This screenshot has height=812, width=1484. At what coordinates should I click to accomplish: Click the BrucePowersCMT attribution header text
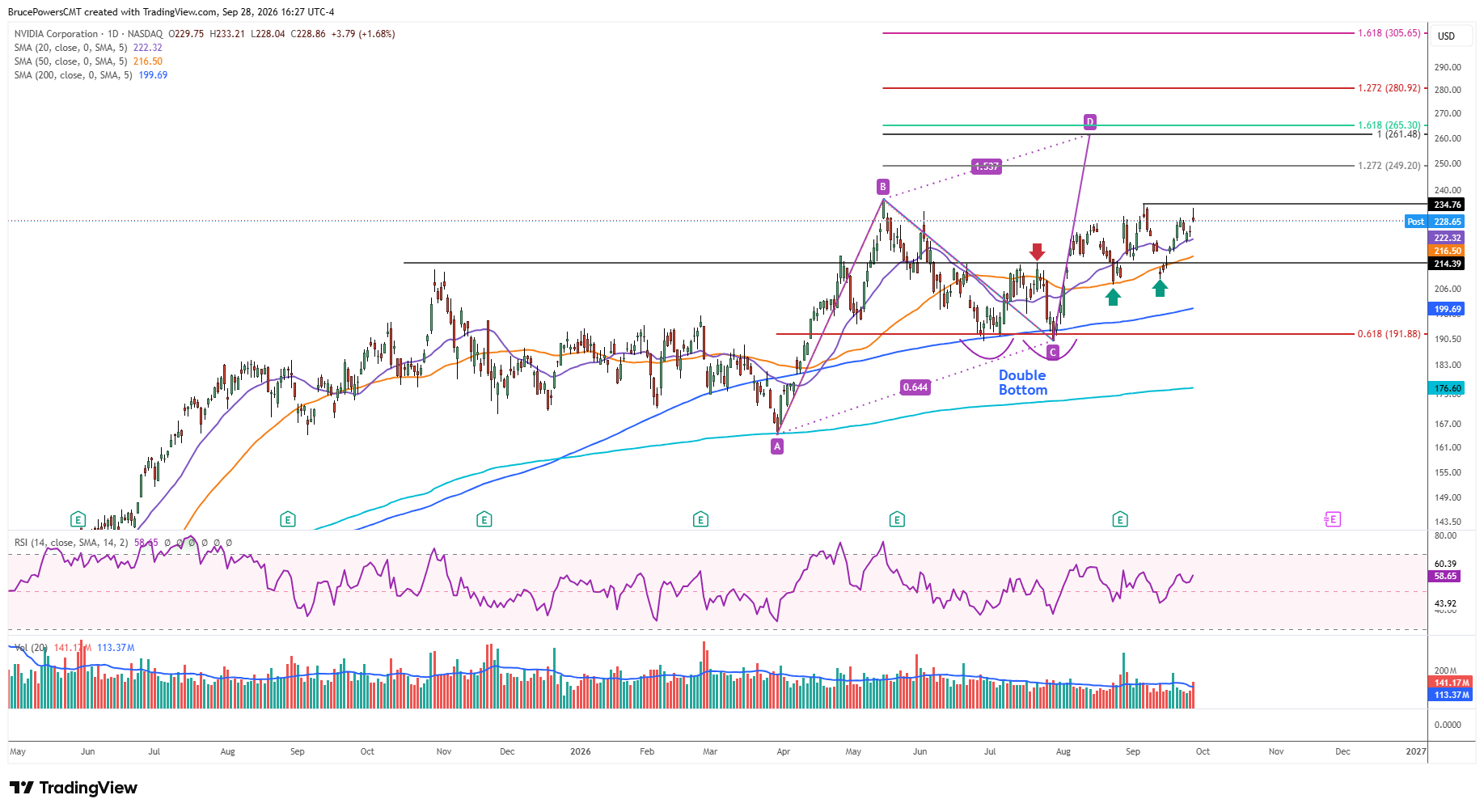(x=171, y=12)
